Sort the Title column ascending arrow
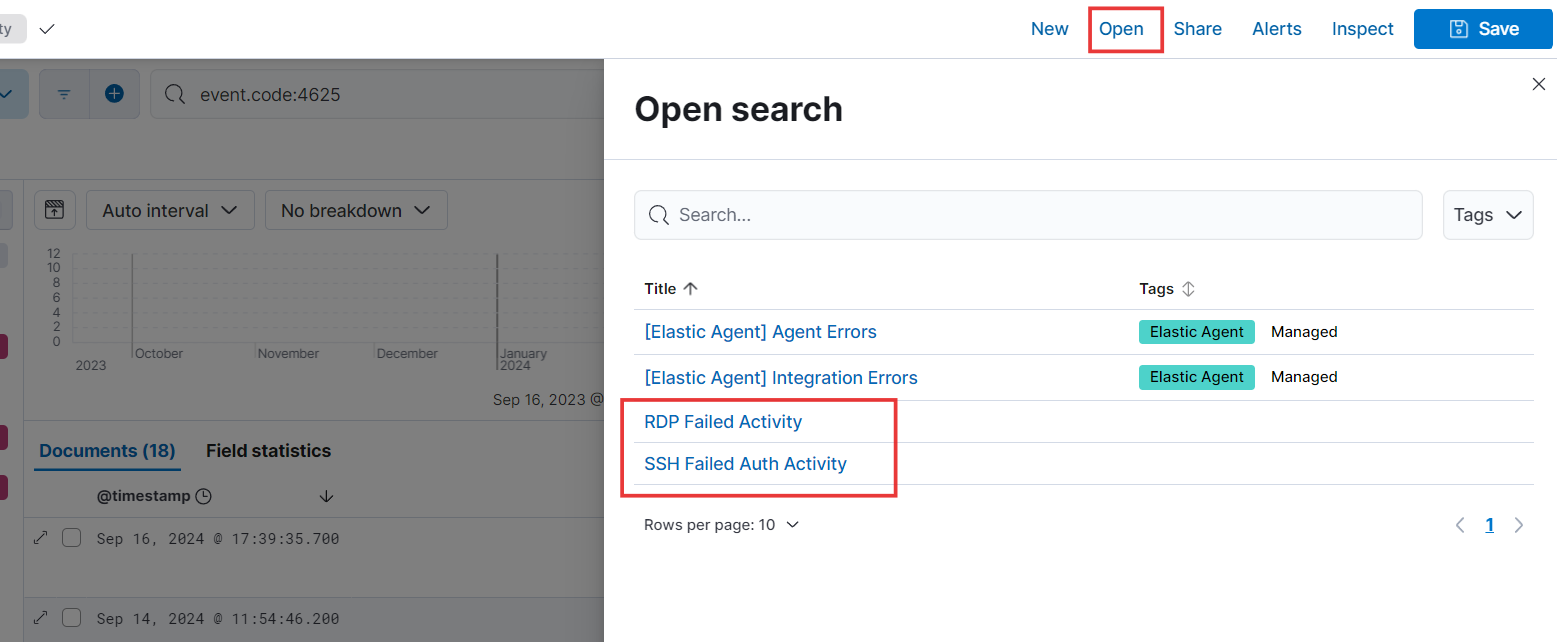 click(x=690, y=288)
